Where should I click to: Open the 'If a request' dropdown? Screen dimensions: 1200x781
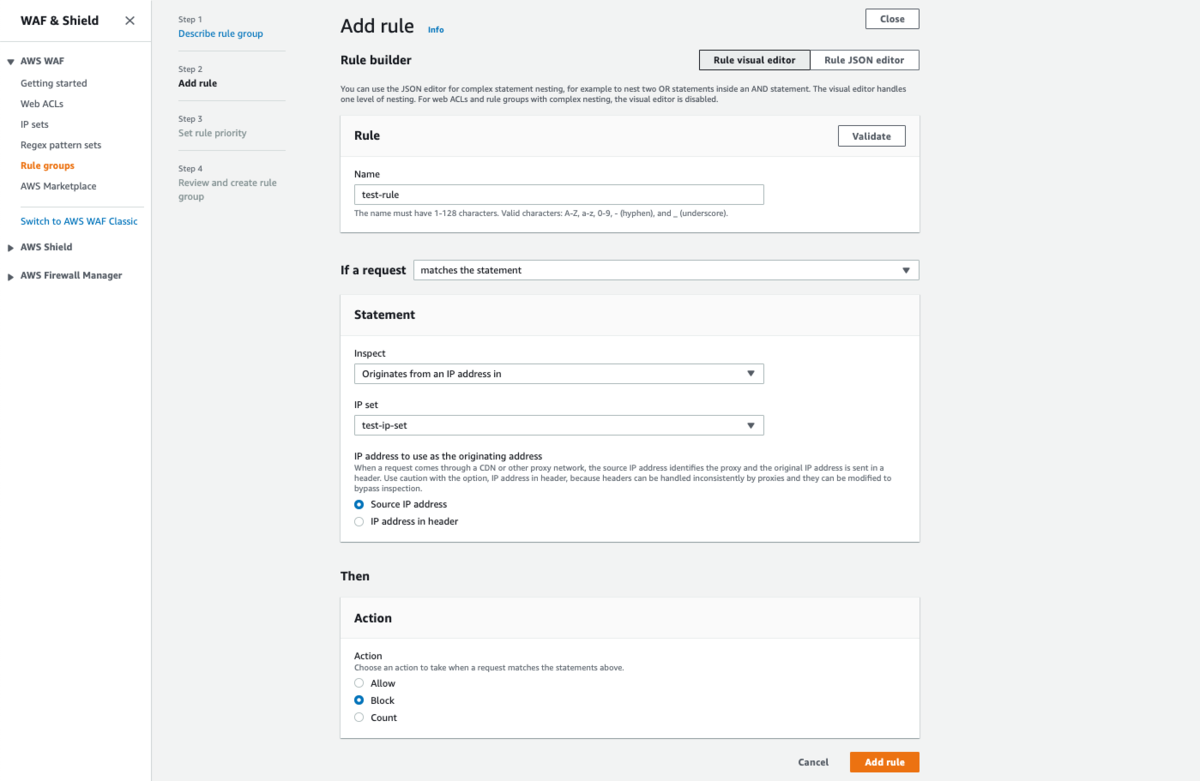coord(665,270)
